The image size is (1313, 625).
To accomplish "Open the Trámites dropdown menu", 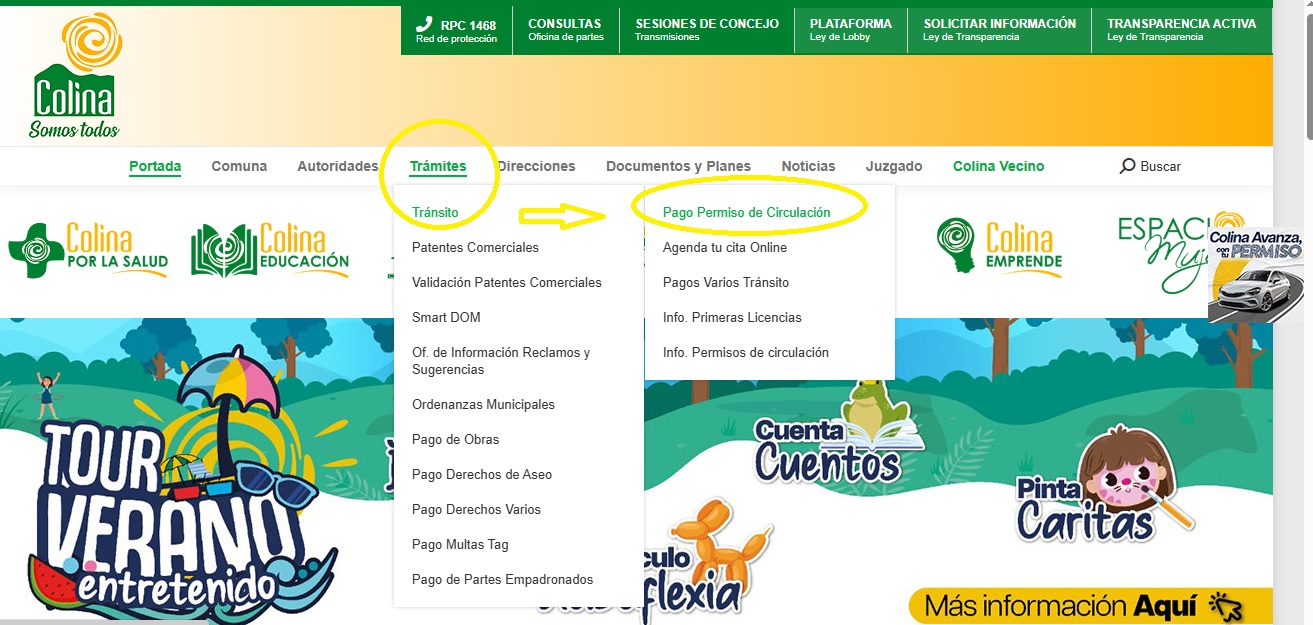I will pos(438,166).
